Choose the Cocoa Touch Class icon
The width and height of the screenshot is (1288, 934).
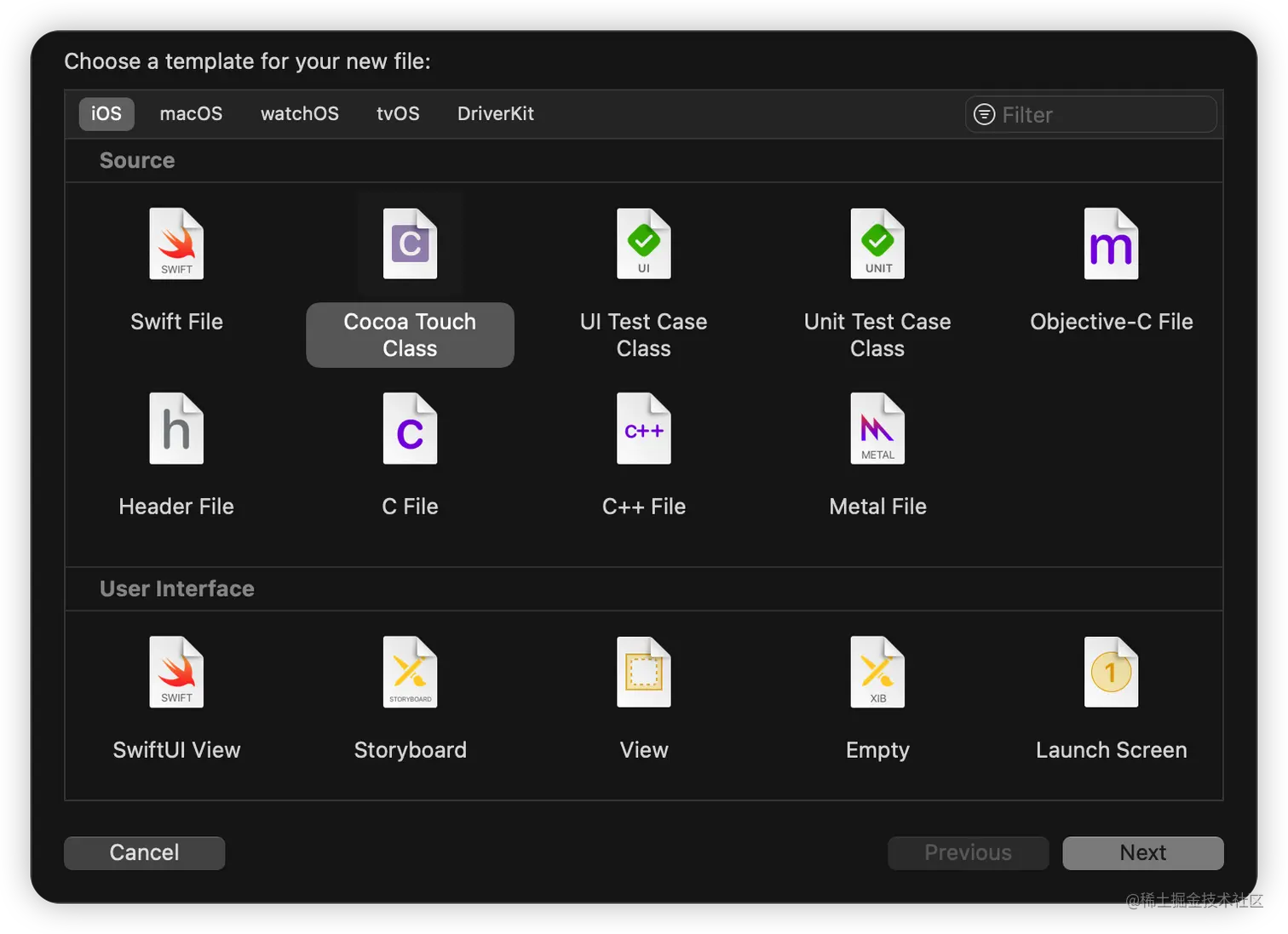410,244
